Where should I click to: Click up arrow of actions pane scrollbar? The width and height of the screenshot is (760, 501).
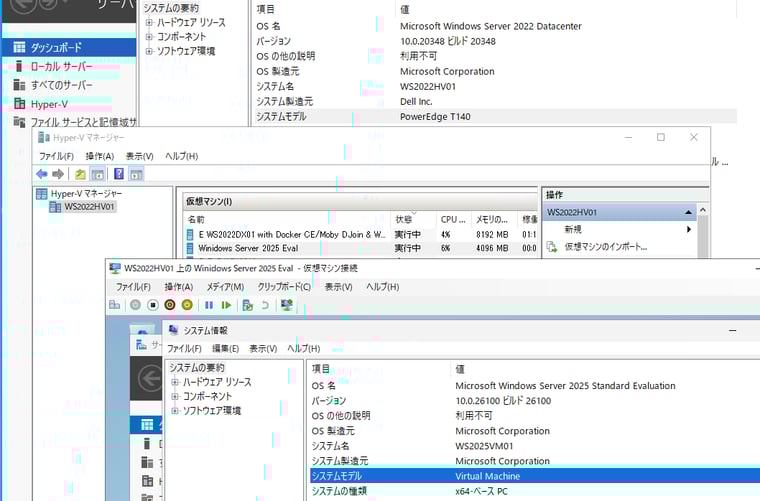703,210
